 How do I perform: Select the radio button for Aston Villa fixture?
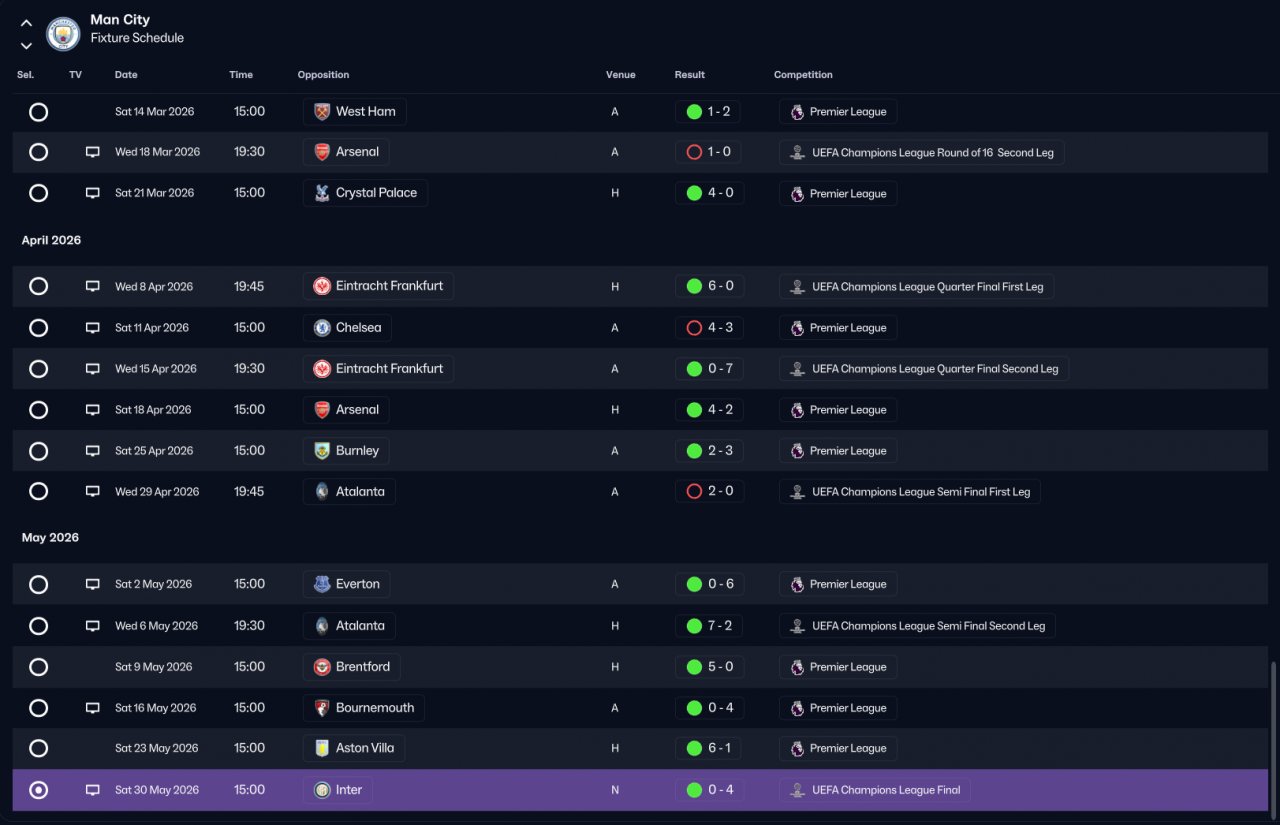[x=38, y=748]
